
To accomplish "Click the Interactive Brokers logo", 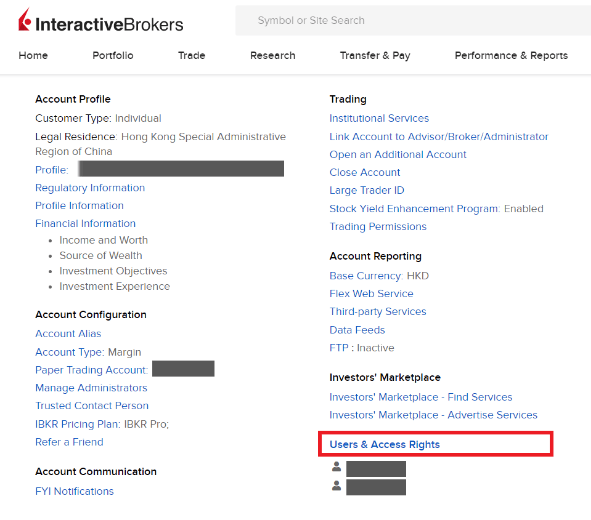I will click(x=101, y=21).
